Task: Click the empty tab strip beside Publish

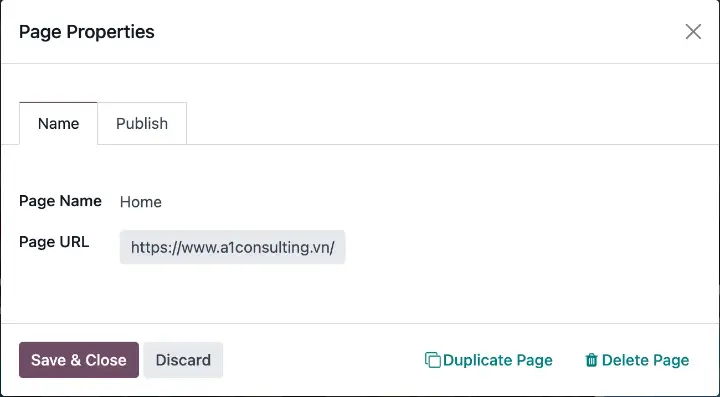Action: (450, 123)
